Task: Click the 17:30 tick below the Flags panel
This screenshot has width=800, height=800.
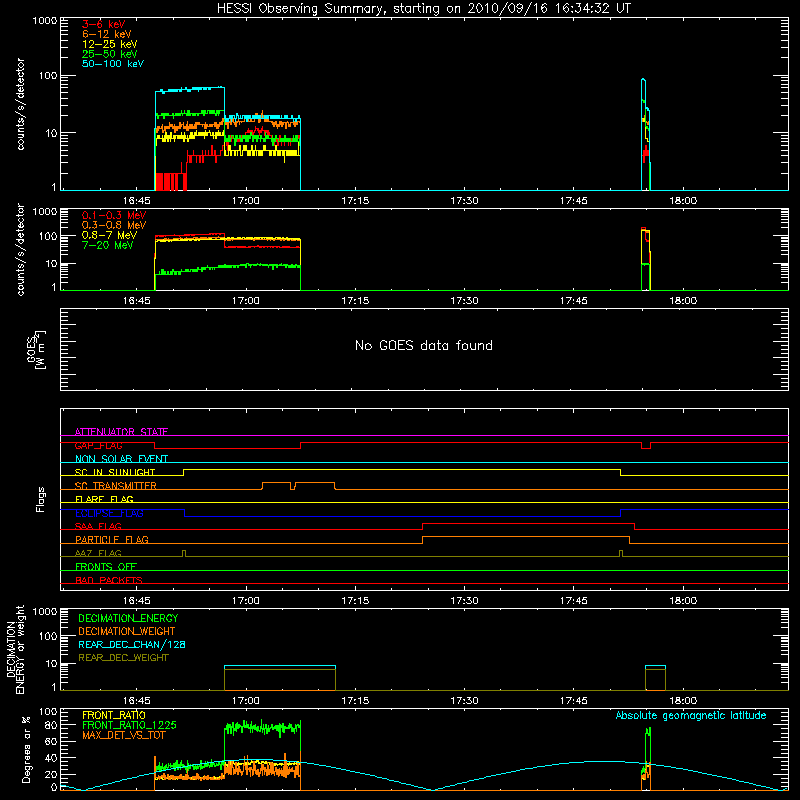Action: 464,601
